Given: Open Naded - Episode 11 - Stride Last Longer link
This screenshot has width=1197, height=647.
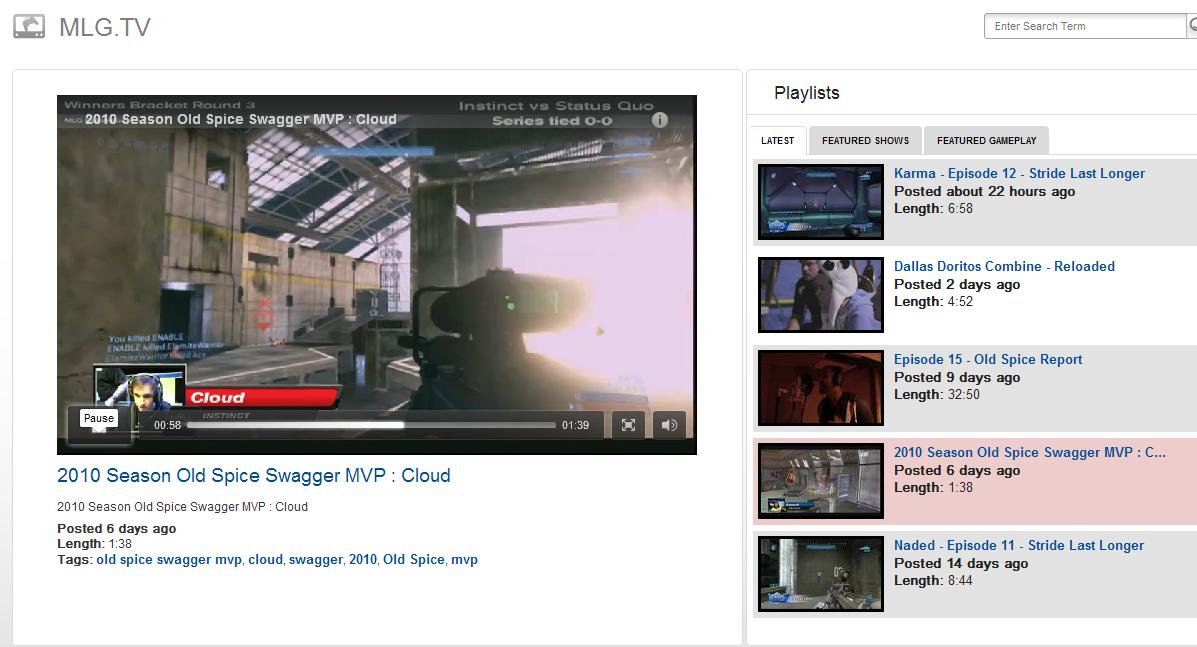Looking at the screenshot, I should pos(1019,546).
